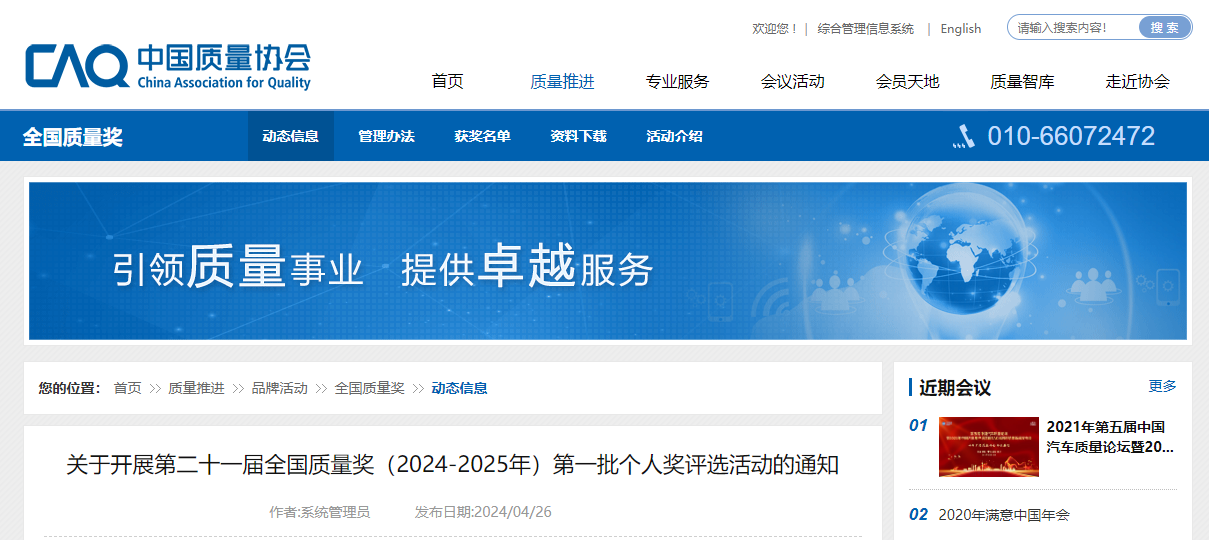Click the 全国质量奖 section title

tap(73, 137)
